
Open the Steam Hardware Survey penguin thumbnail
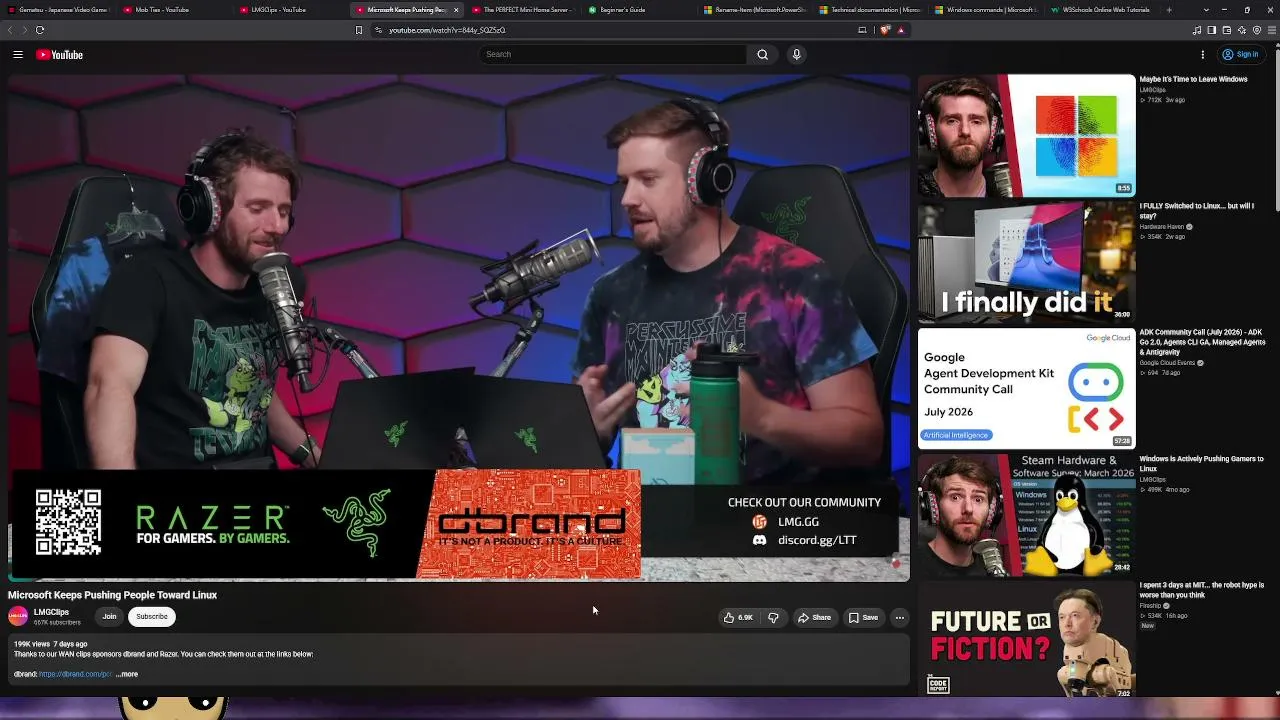point(1026,515)
